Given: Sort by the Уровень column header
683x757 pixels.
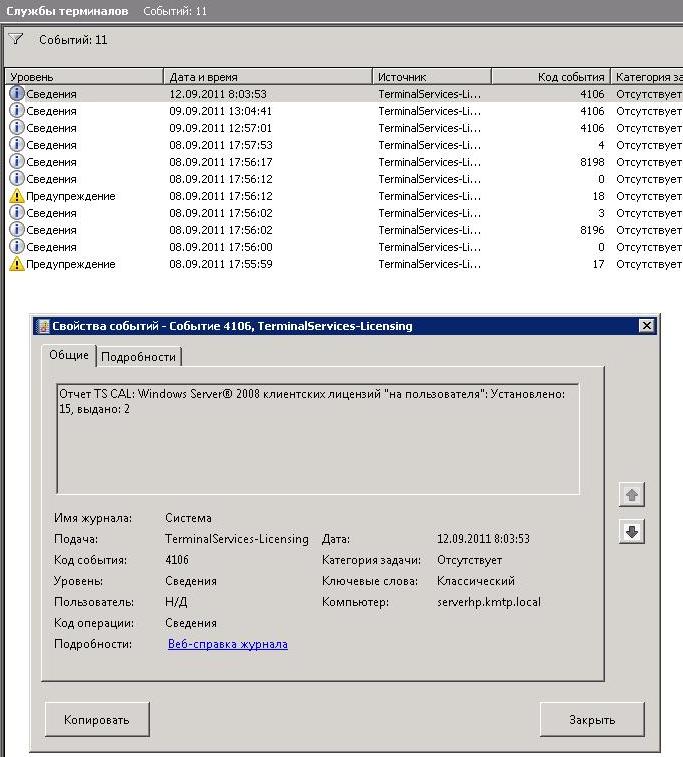Looking at the screenshot, I should pyautogui.click(x=84, y=77).
